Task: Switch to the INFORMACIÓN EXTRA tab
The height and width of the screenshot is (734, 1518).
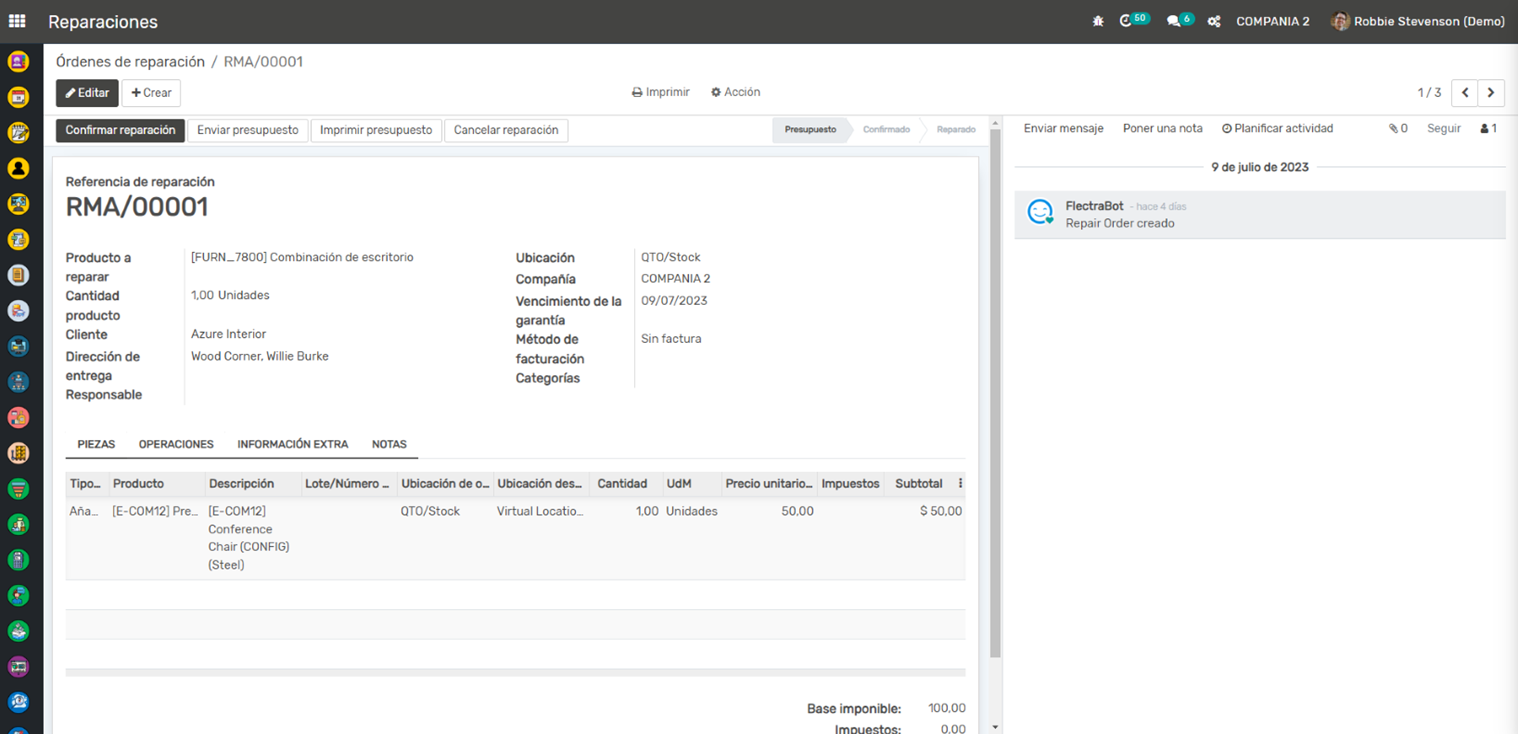Action: 292,444
